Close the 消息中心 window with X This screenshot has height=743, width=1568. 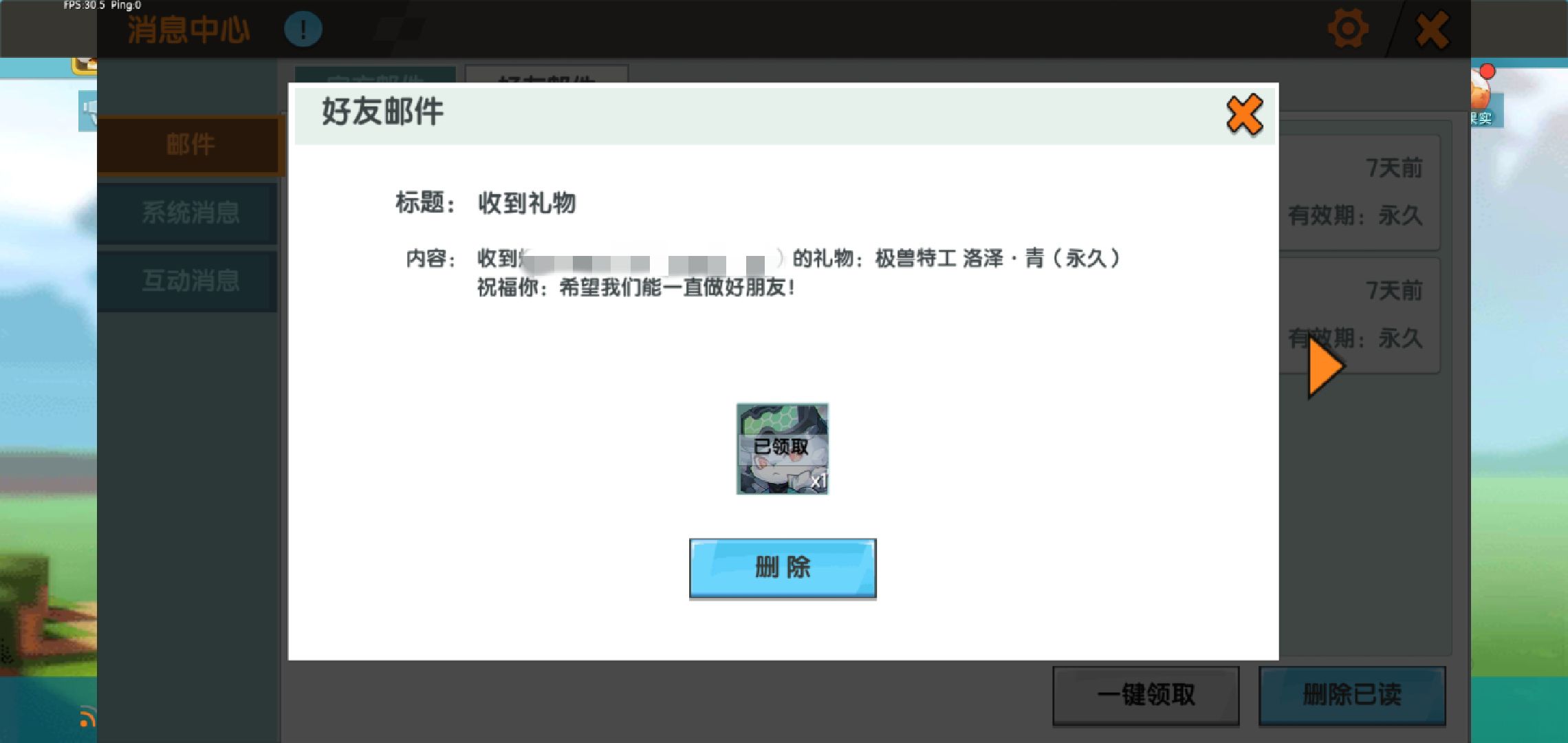click(x=1433, y=30)
